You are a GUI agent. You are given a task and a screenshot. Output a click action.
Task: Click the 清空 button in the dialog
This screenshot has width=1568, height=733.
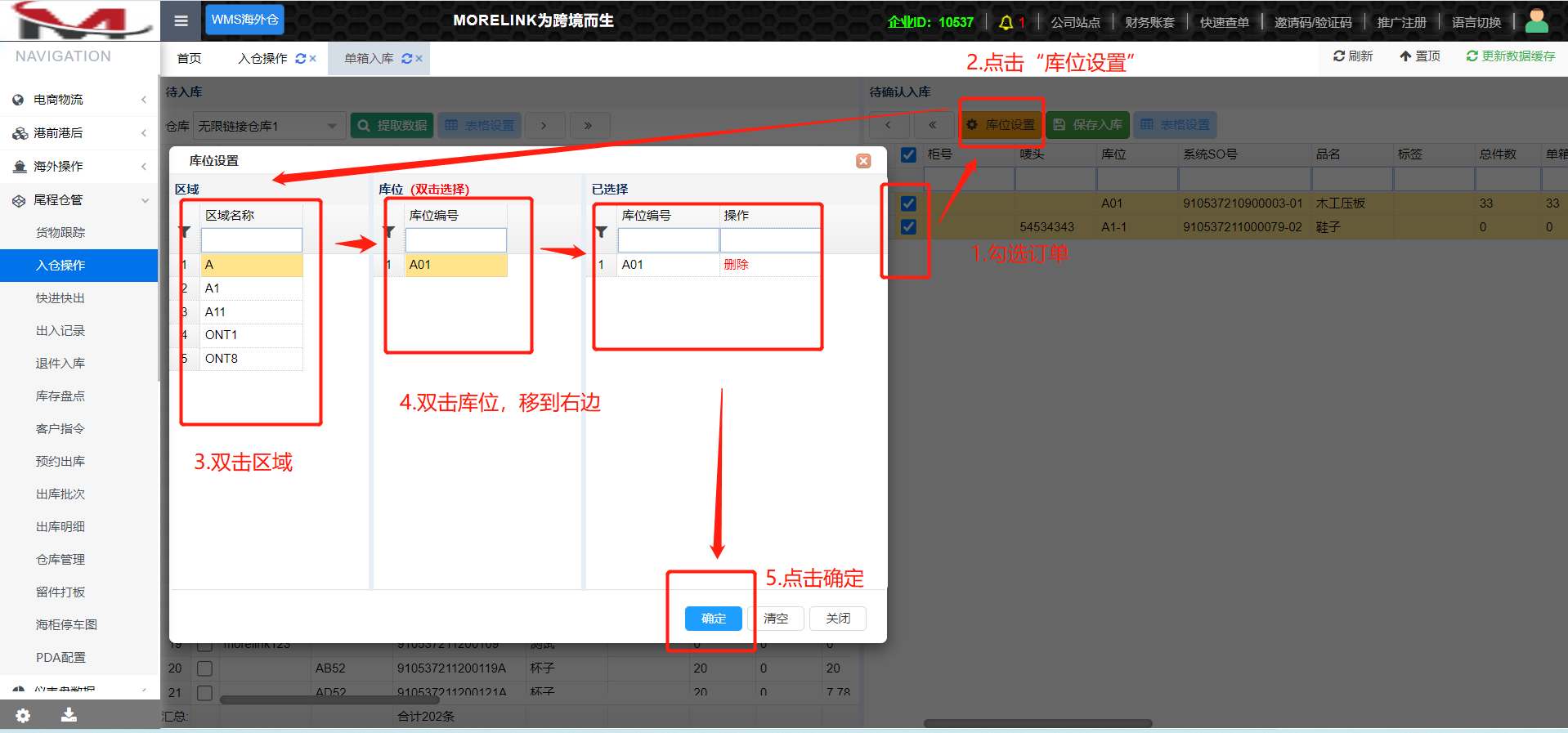point(776,619)
